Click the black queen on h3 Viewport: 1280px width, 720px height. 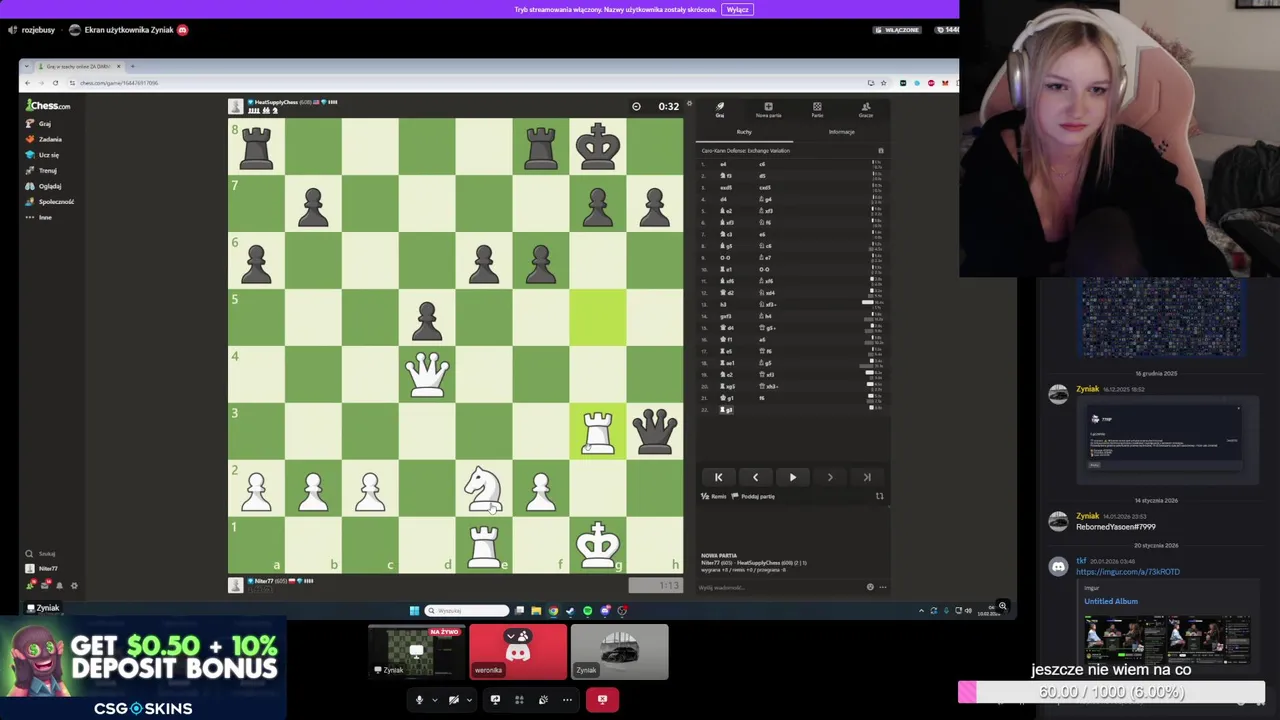[x=655, y=431]
